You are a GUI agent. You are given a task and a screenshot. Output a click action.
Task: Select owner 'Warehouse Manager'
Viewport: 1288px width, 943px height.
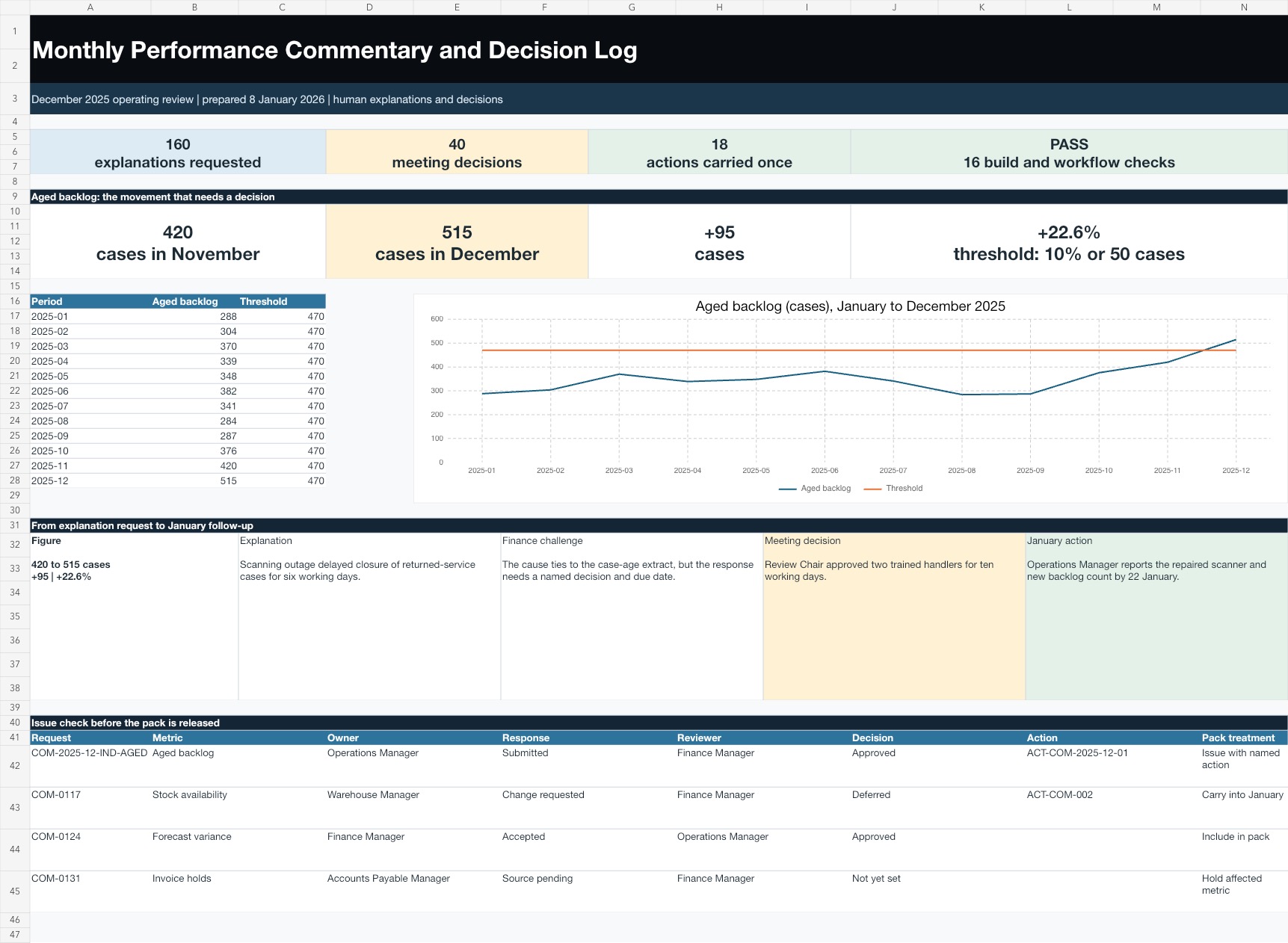[x=413, y=808]
